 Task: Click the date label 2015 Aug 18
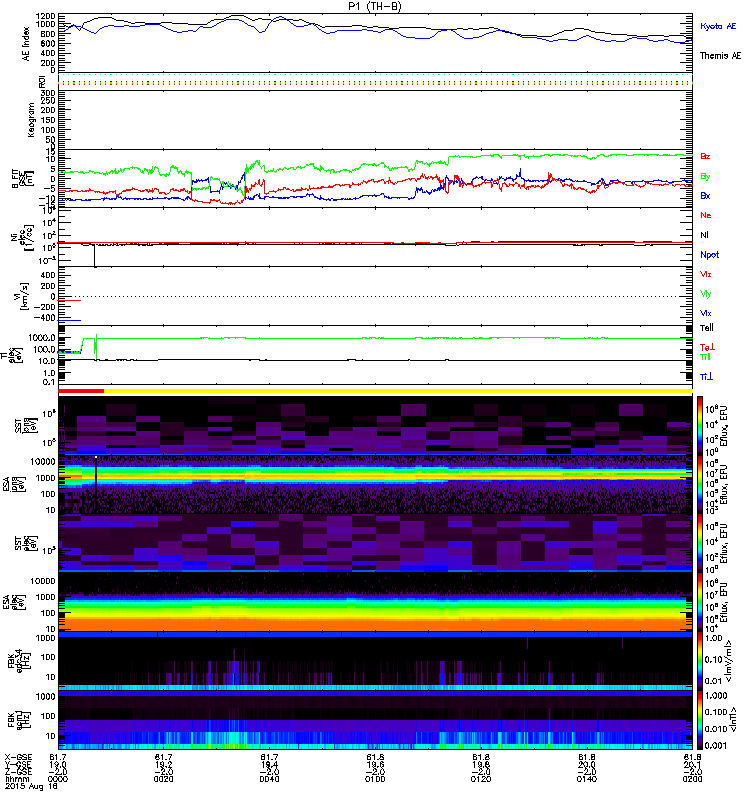click(x=31, y=786)
